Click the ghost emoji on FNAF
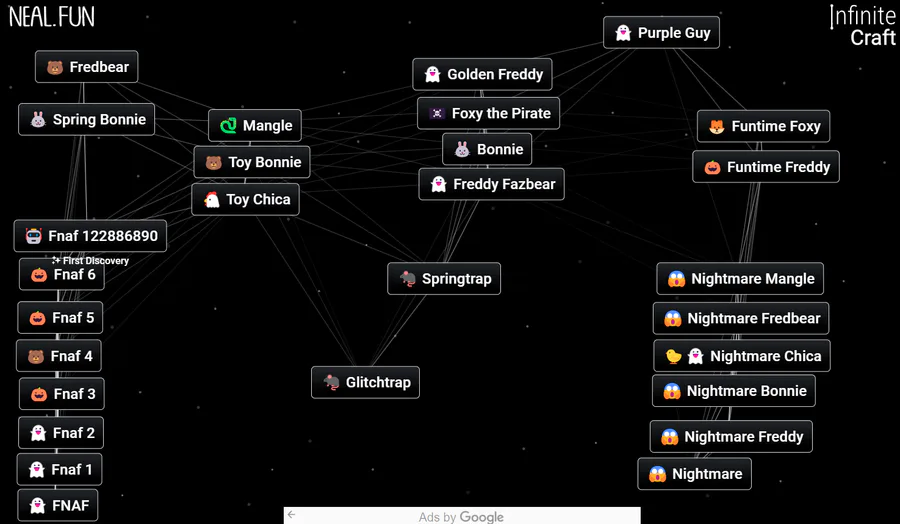Screen dimensions: 900x524 [37, 506]
